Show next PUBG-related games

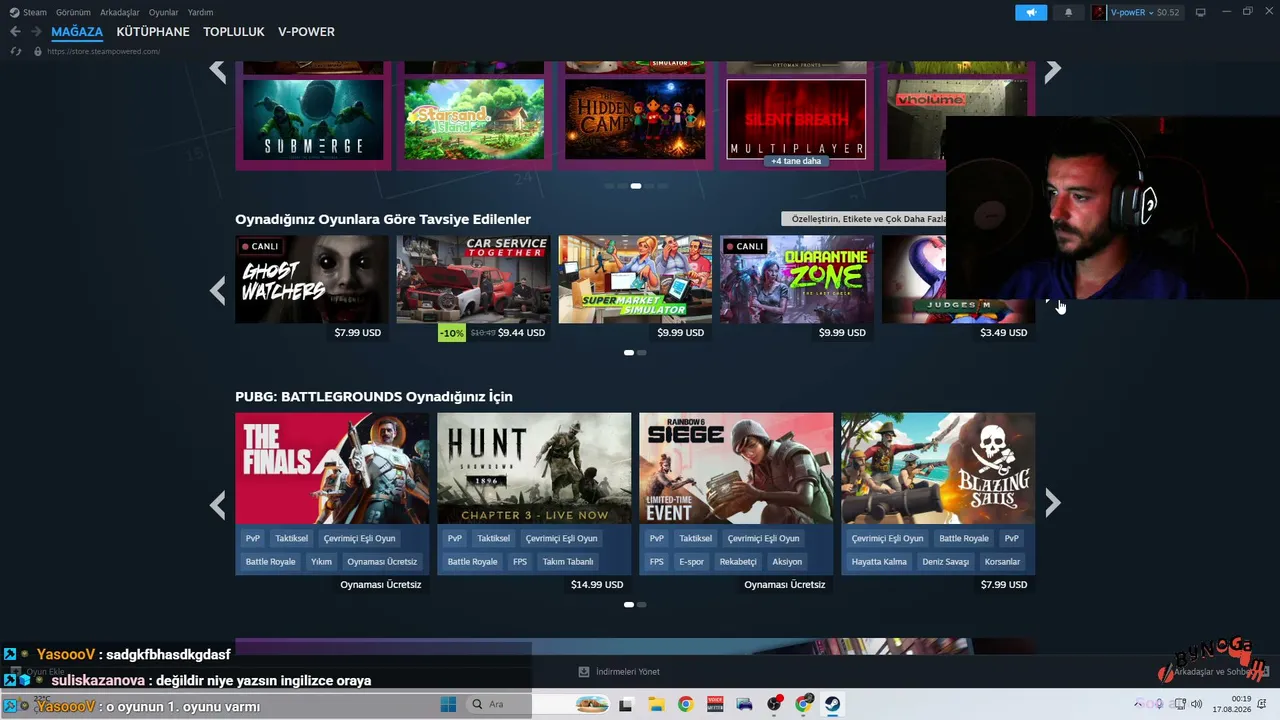click(1052, 504)
